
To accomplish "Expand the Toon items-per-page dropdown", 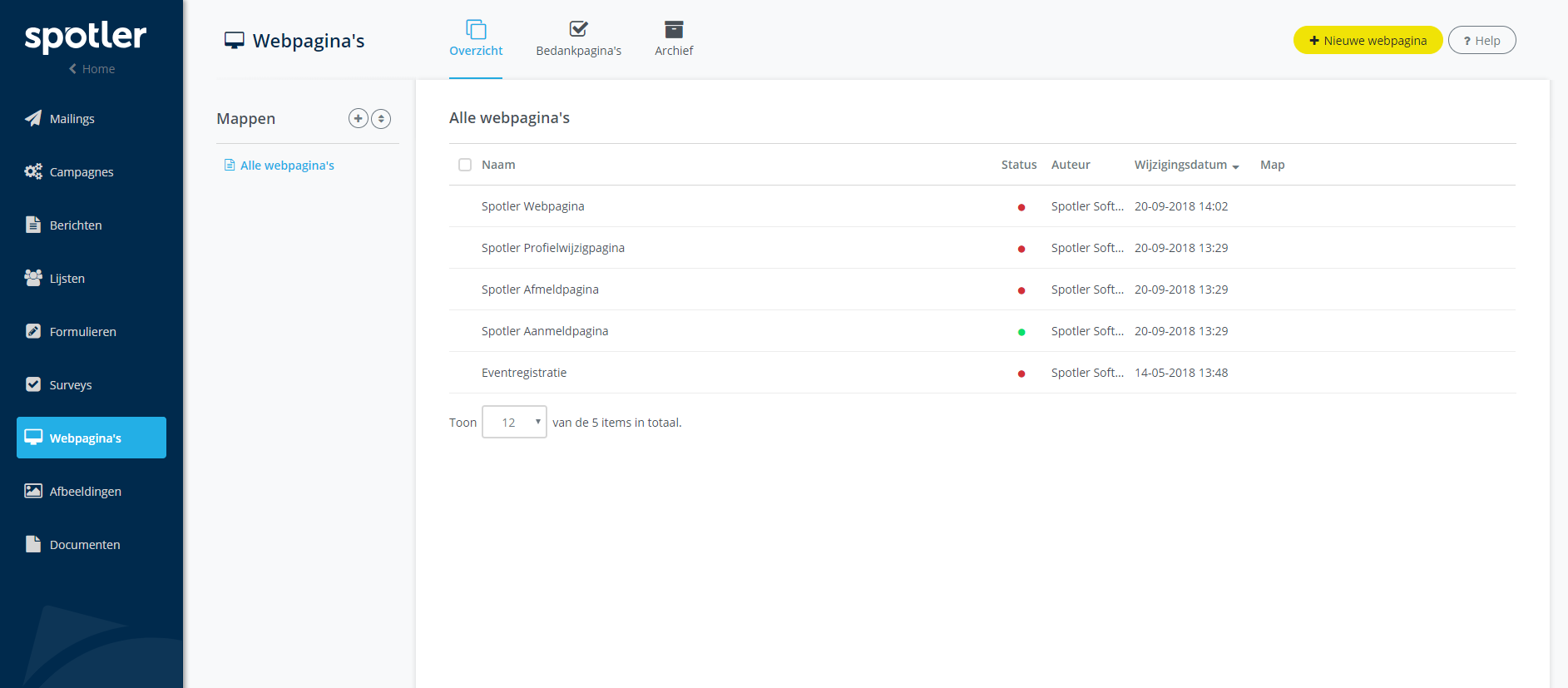I will click(514, 422).
